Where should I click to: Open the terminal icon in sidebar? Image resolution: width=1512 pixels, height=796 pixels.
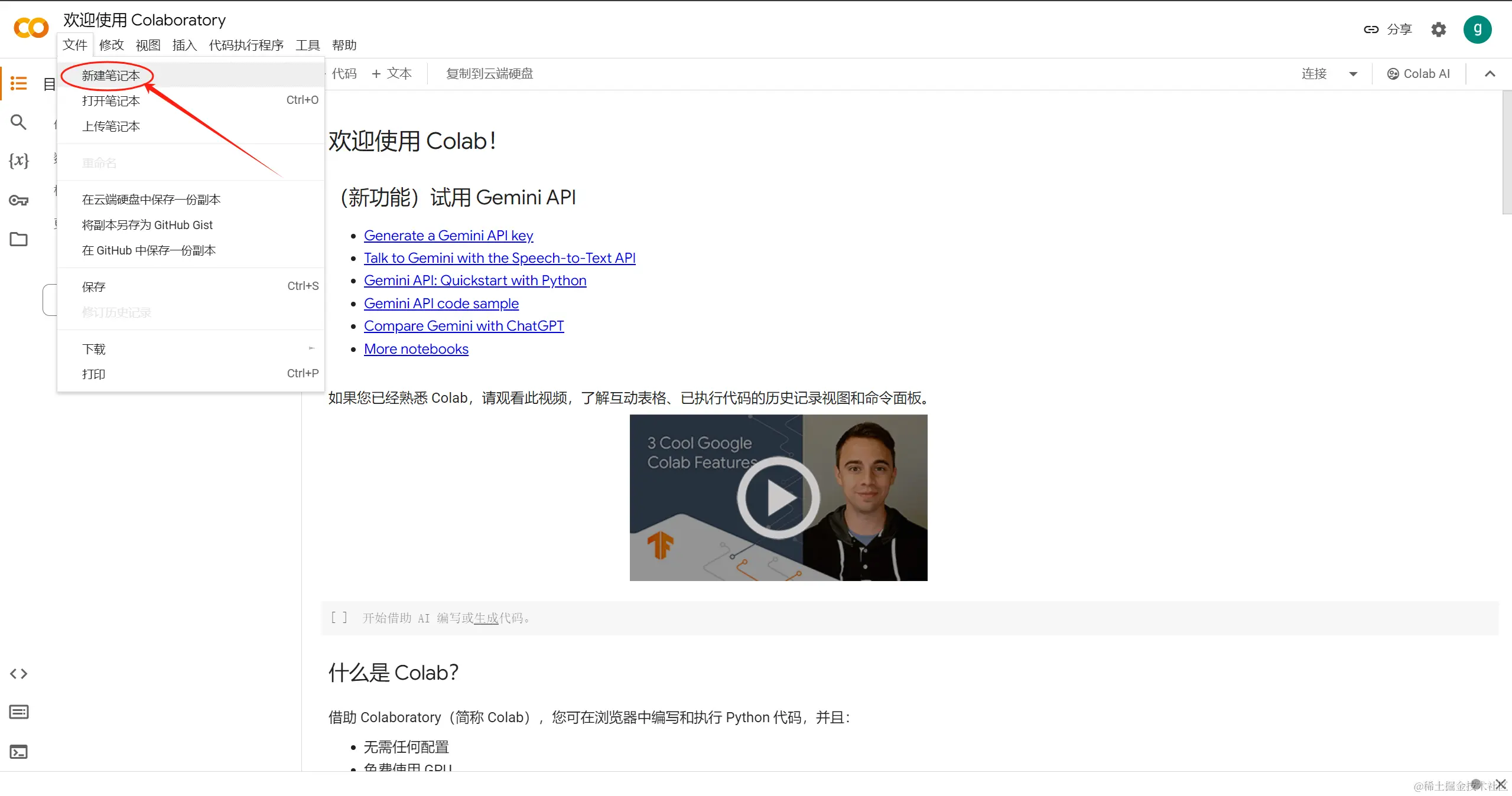coord(19,752)
